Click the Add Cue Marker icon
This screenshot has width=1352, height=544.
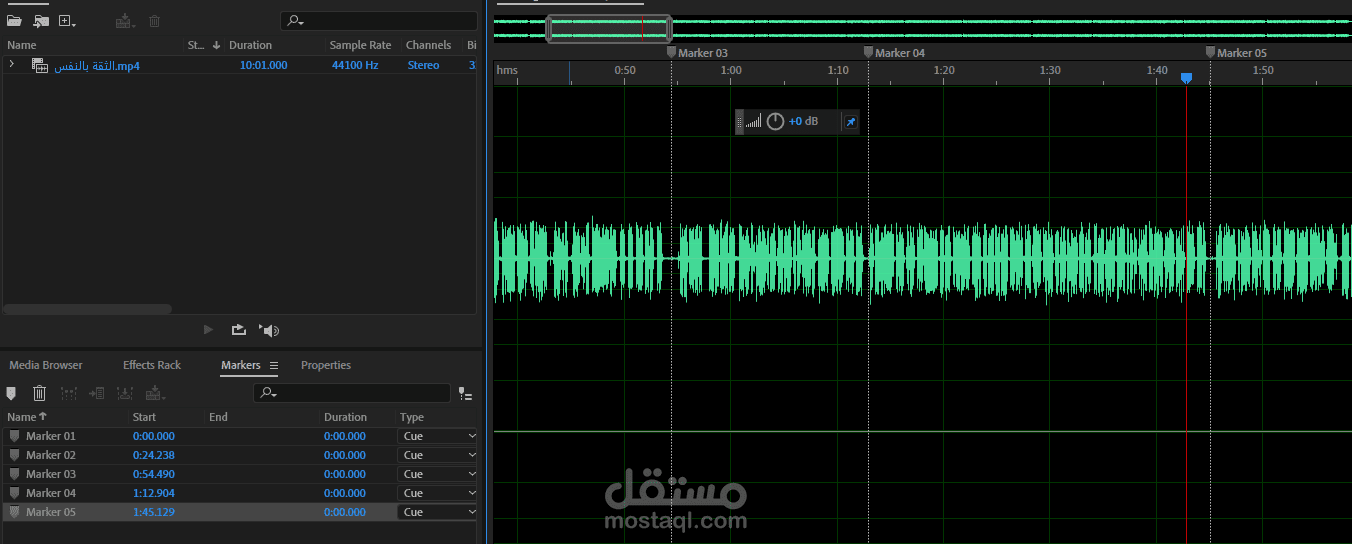click(11, 394)
